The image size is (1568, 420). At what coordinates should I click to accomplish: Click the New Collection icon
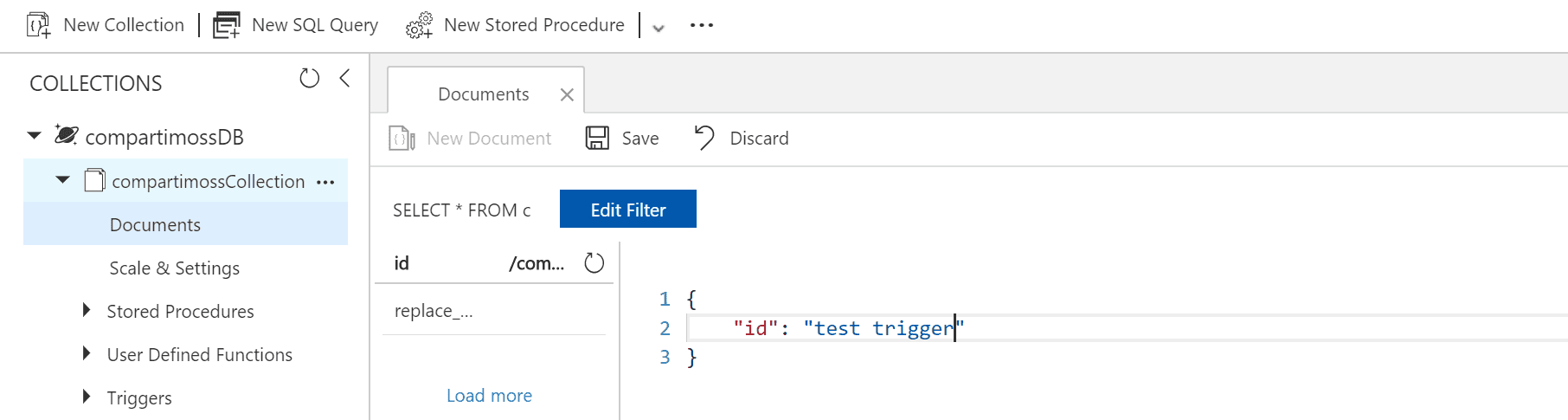pos(39,25)
